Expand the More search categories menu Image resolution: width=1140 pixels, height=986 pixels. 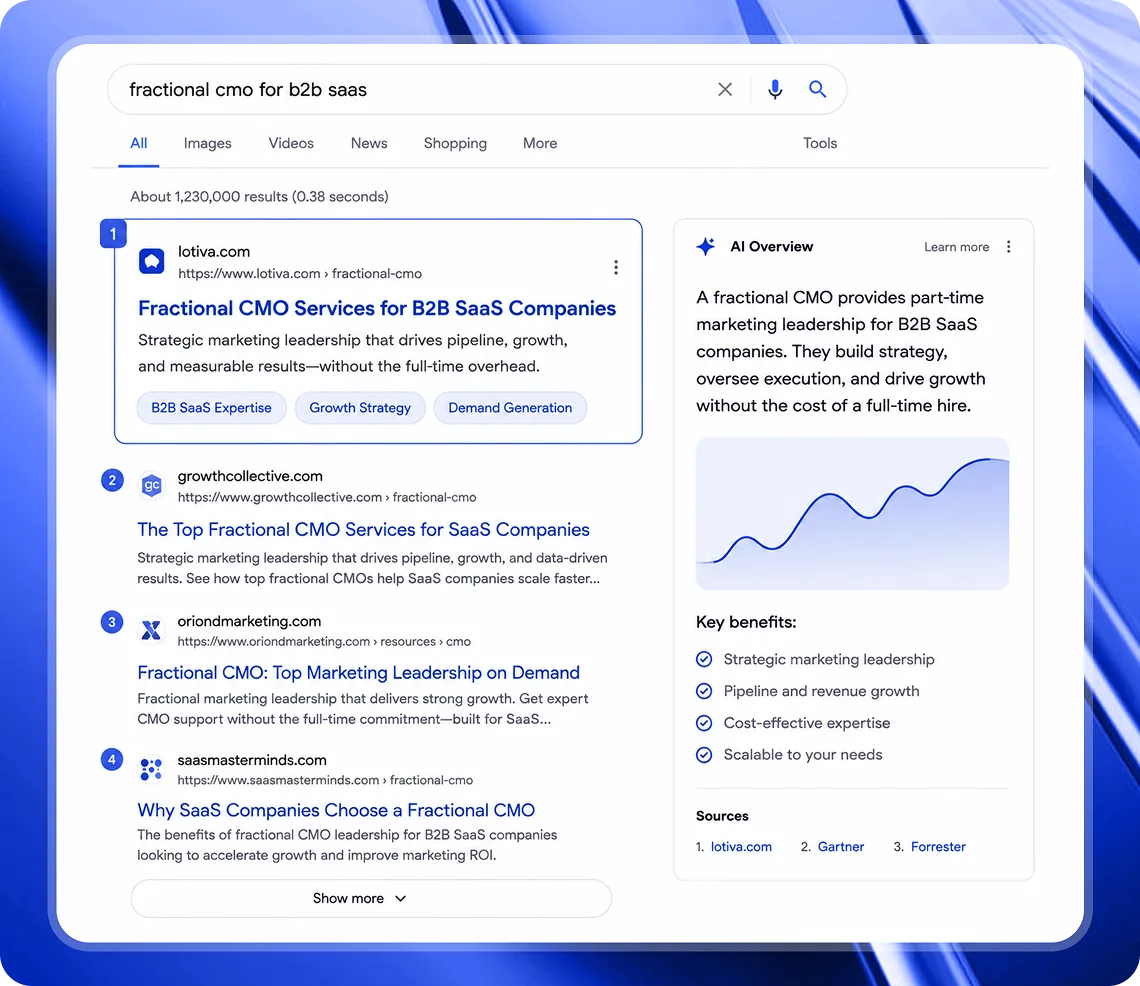(x=540, y=143)
